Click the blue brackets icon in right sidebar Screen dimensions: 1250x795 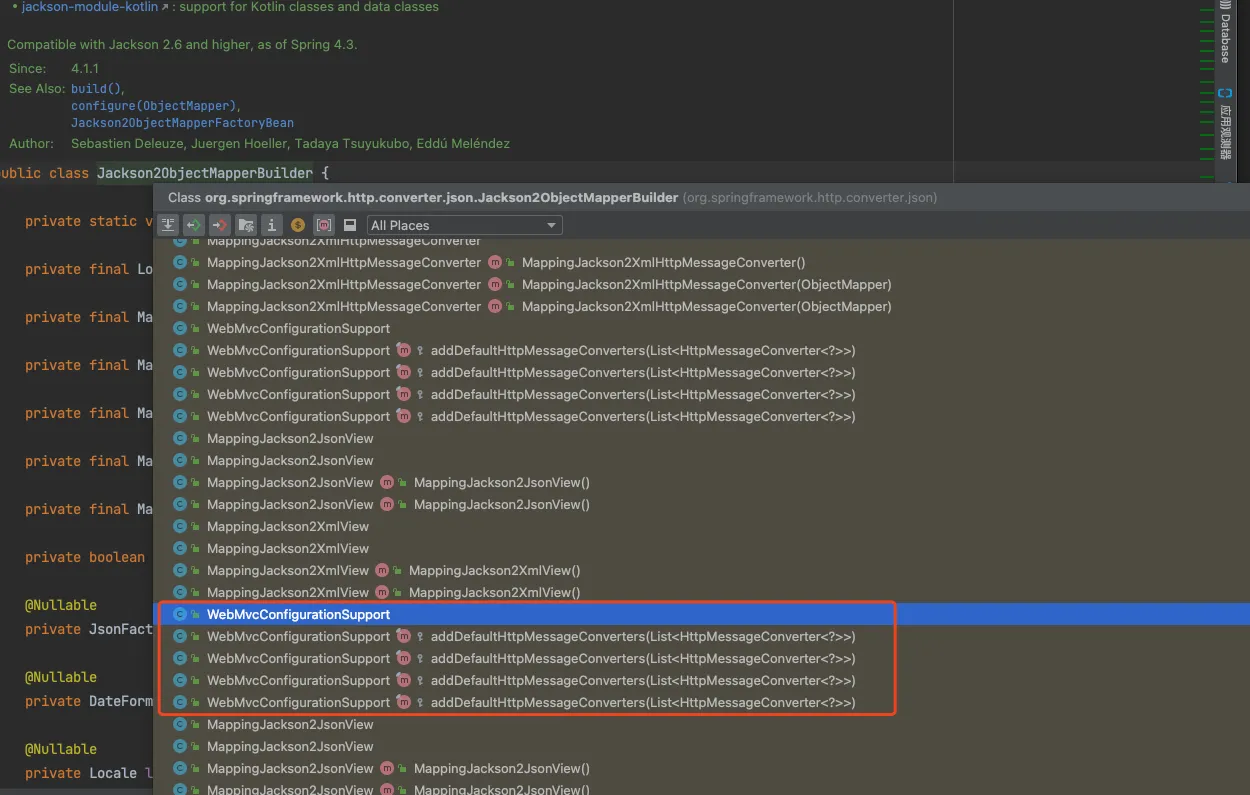click(1224, 93)
